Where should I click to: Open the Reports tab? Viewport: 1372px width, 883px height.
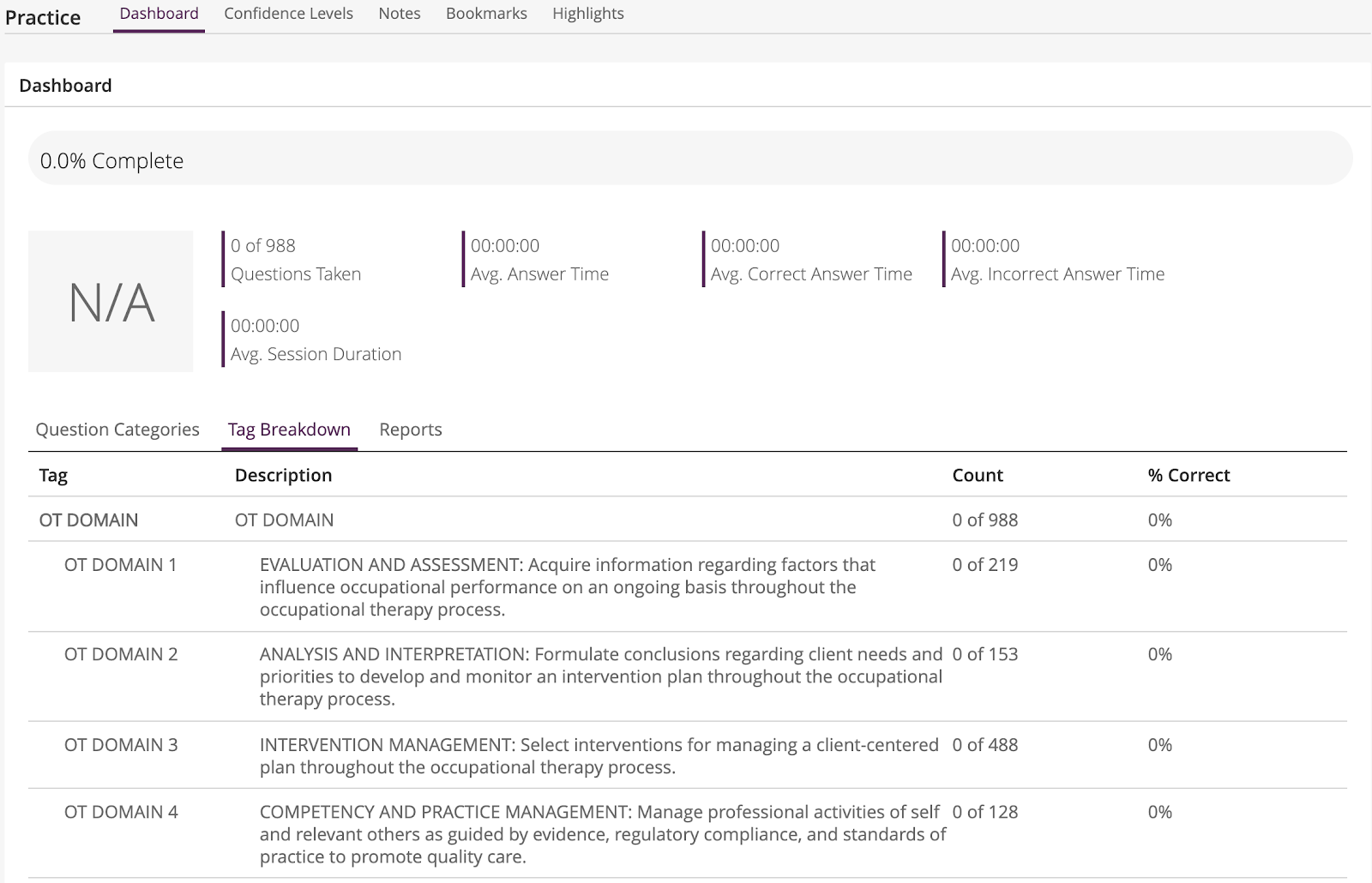click(x=411, y=429)
